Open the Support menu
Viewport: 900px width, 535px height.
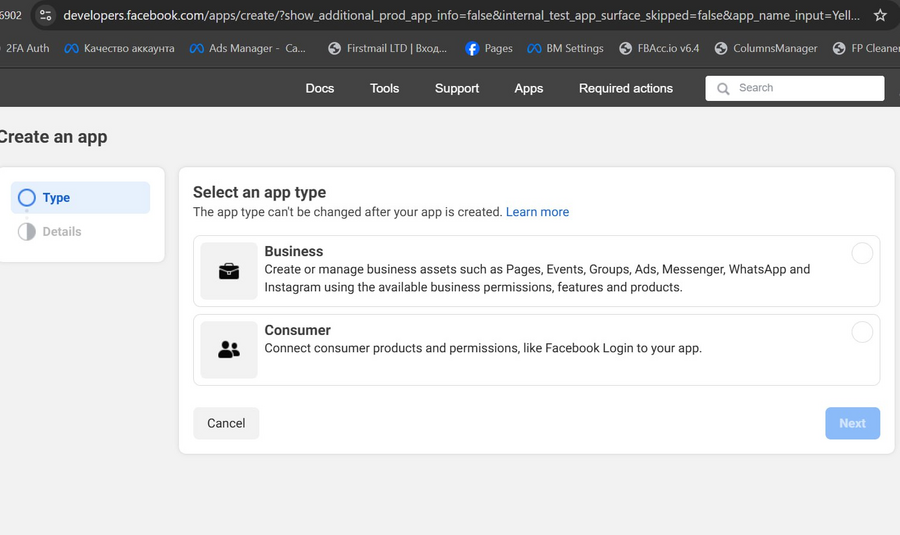[457, 88]
